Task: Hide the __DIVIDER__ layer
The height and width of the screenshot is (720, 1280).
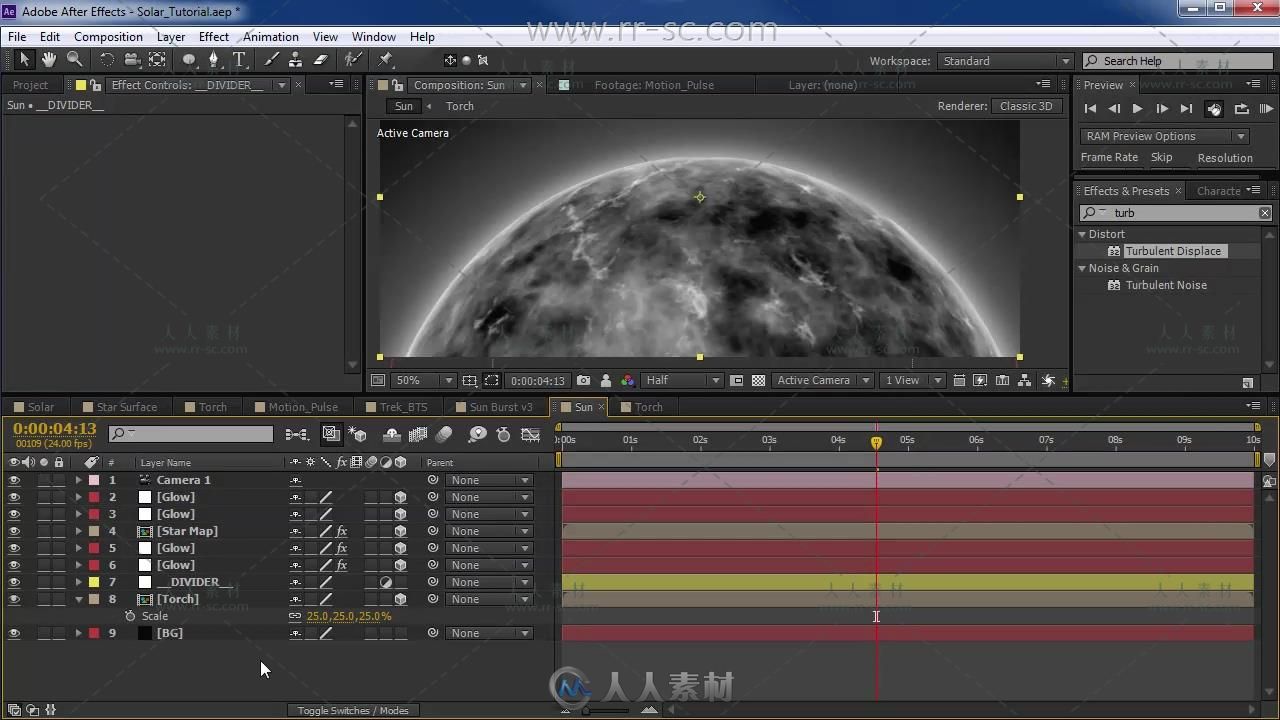Action: (x=14, y=582)
